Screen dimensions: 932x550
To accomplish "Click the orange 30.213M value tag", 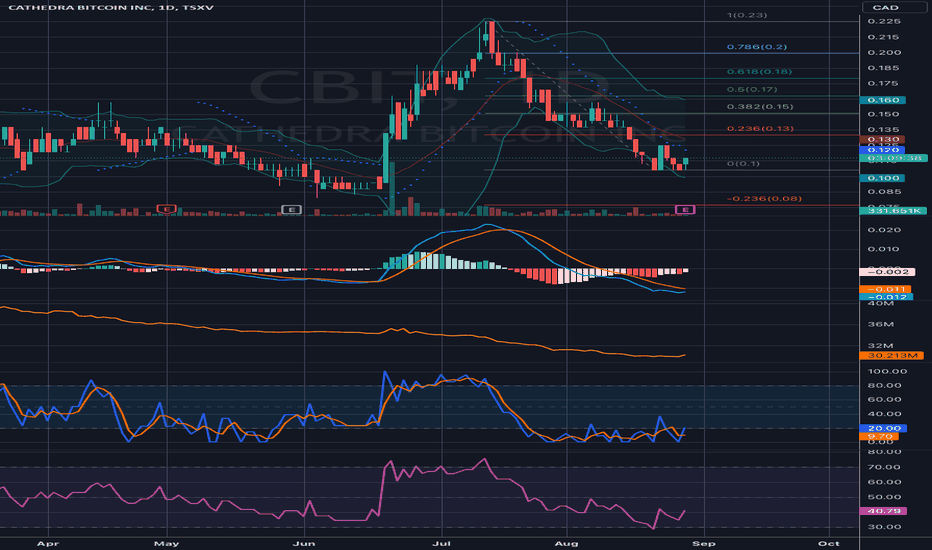I will click(x=892, y=356).
